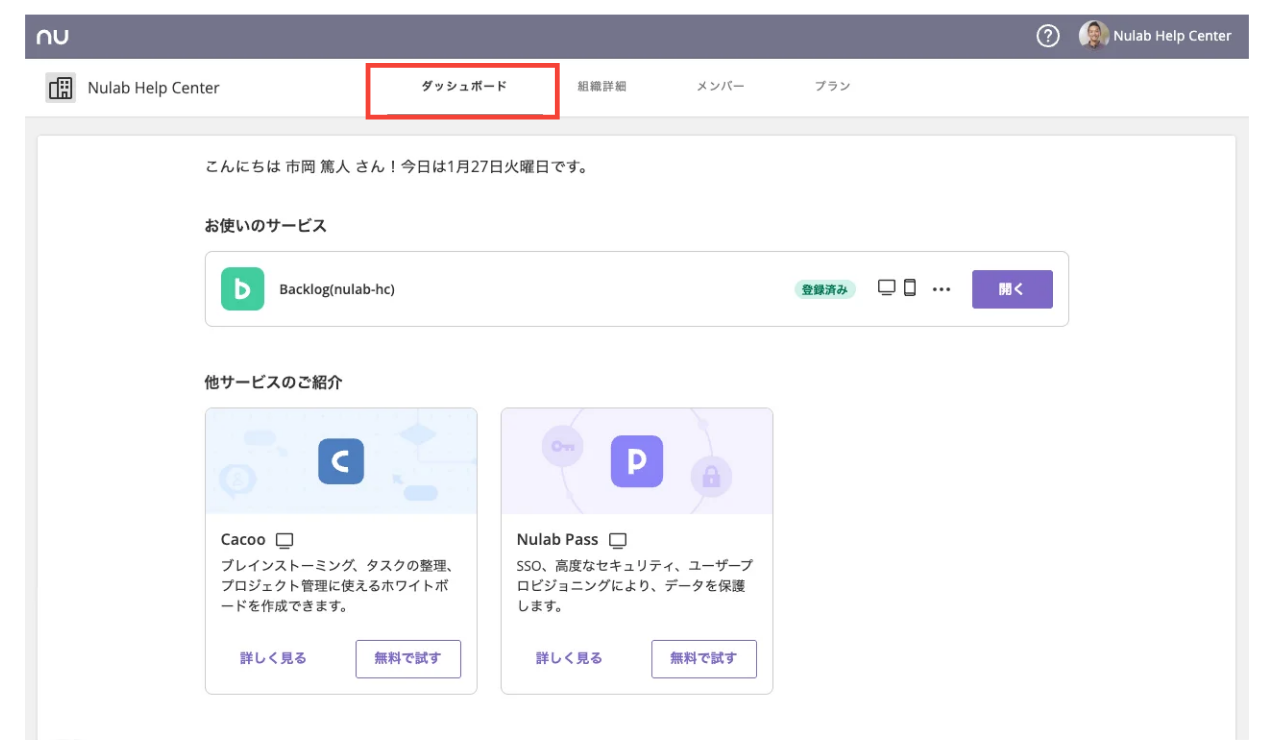
Task: Open the help question mark icon
Action: (x=1048, y=36)
